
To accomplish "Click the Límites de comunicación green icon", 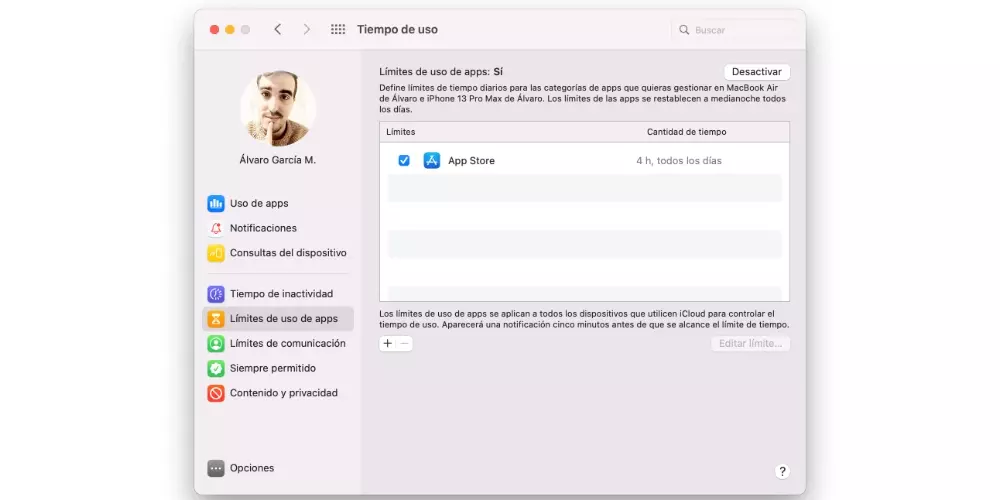I will 216,343.
